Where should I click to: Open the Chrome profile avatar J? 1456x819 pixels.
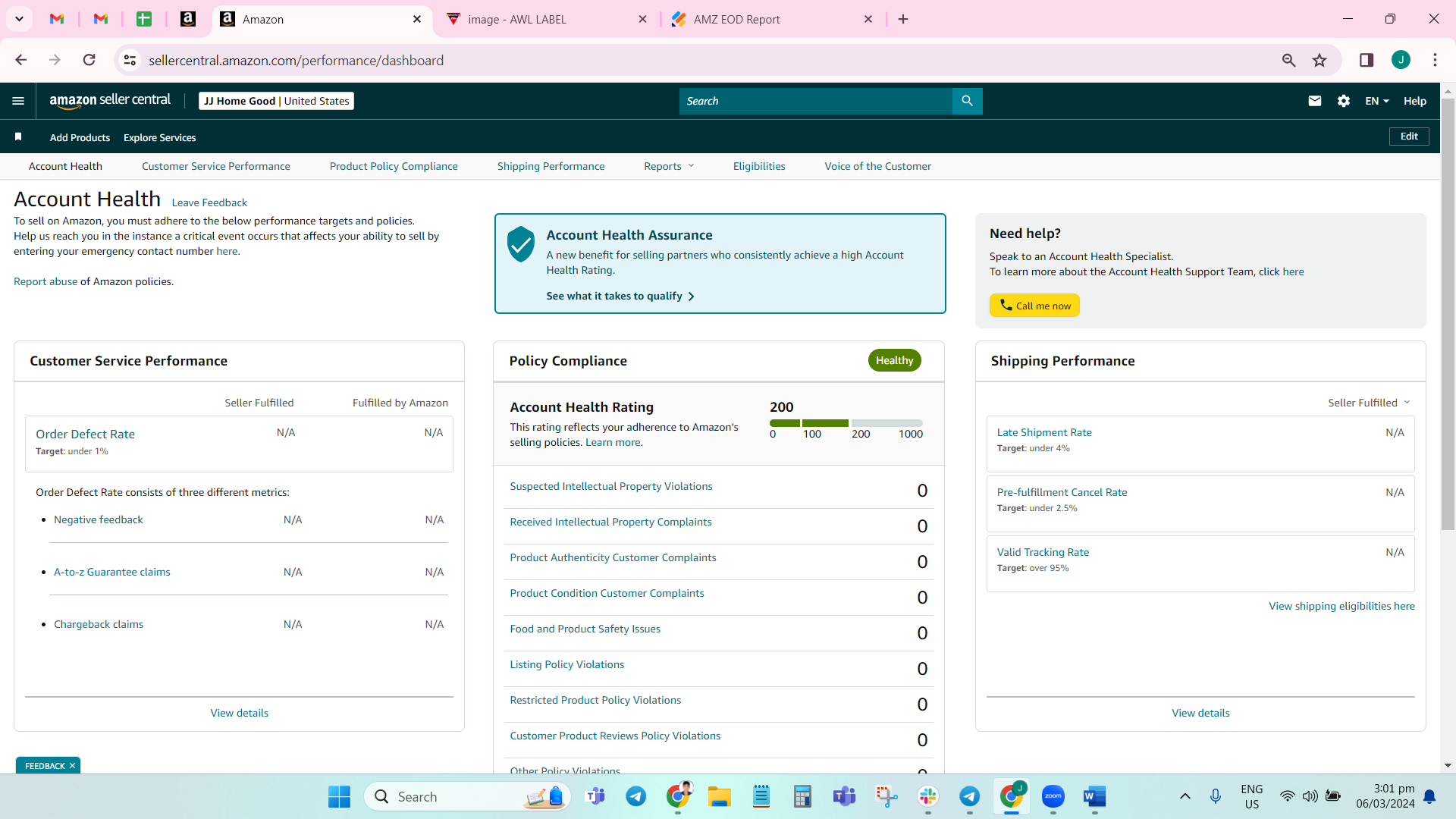1401,60
